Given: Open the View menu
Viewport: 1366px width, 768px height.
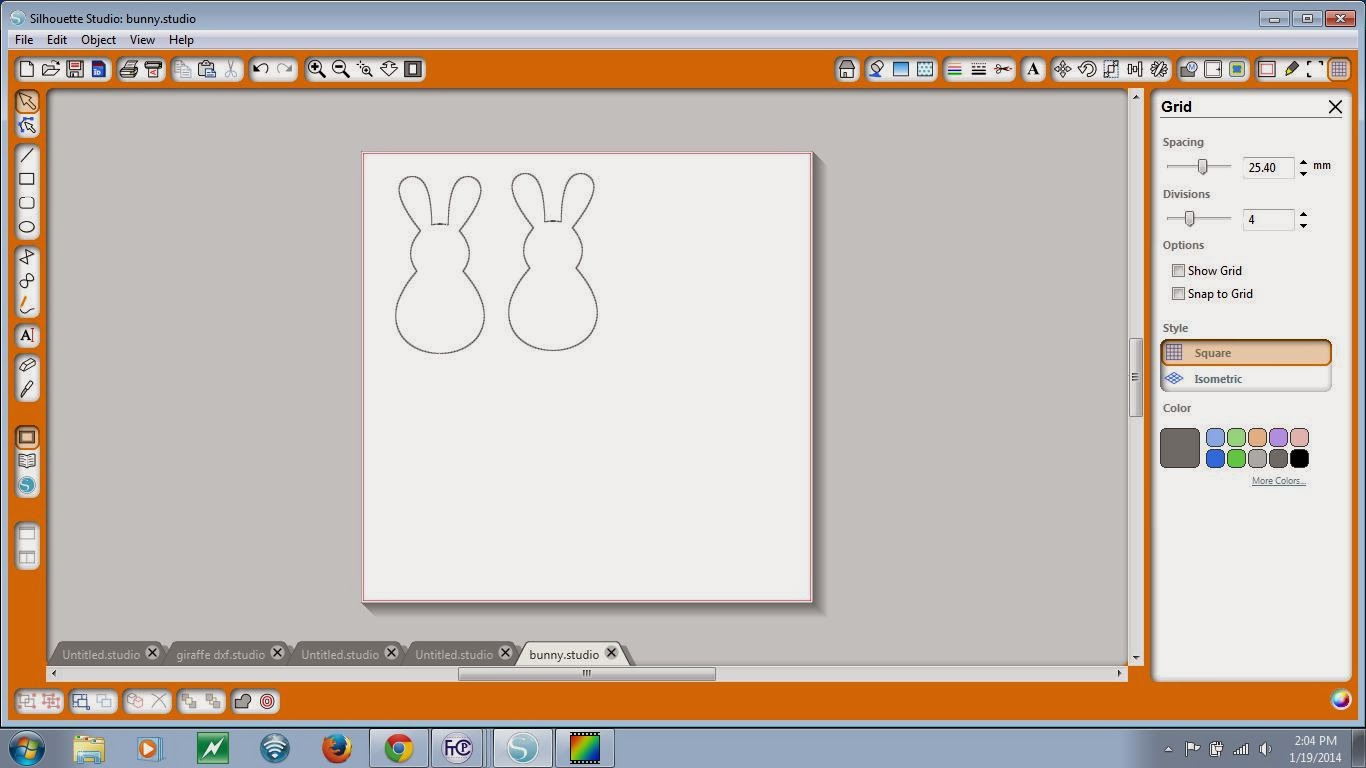Looking at the screenshot, I should [x=142, y=40].
